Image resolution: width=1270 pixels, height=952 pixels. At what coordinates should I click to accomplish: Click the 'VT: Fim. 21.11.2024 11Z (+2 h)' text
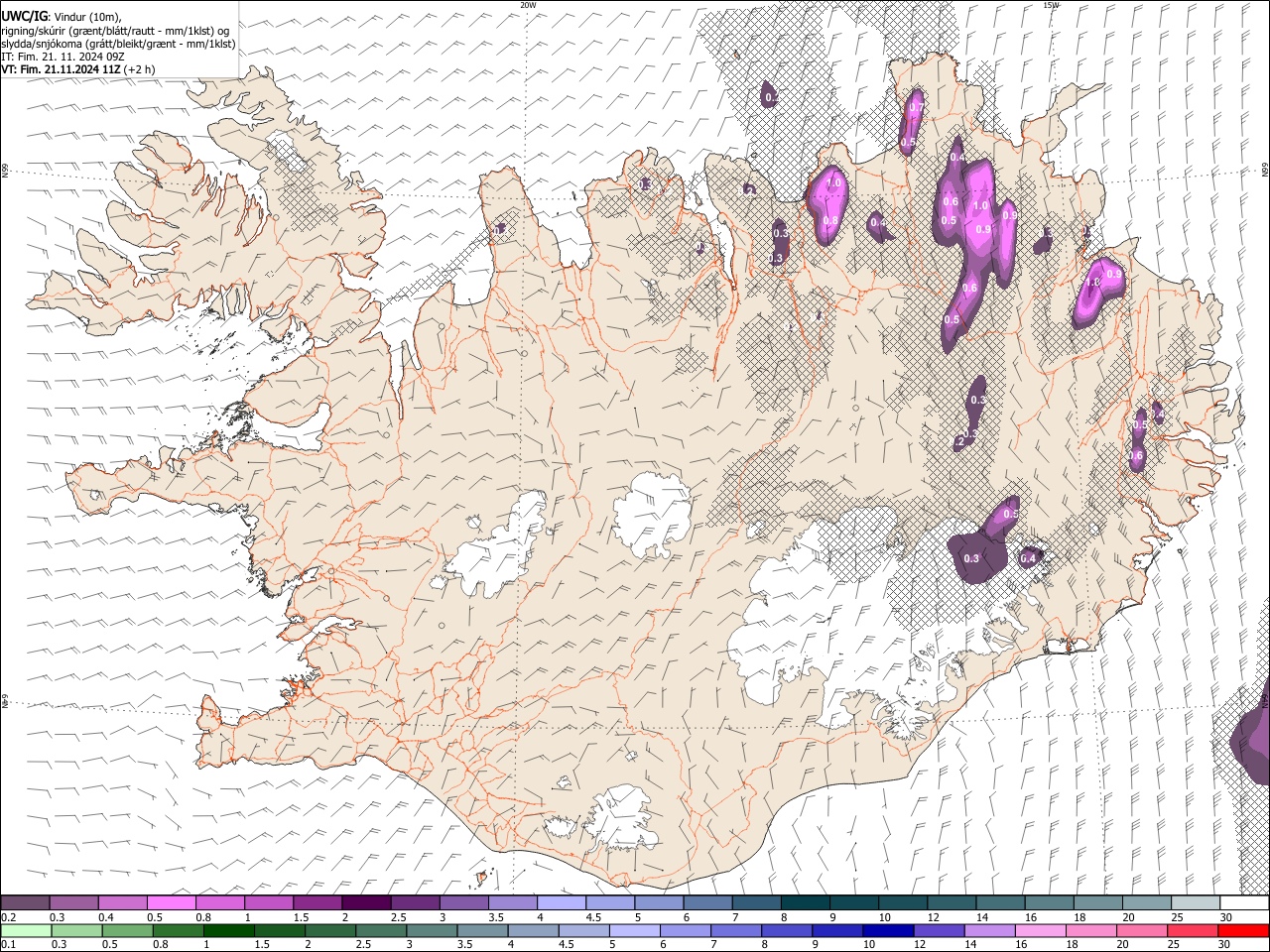78,69
